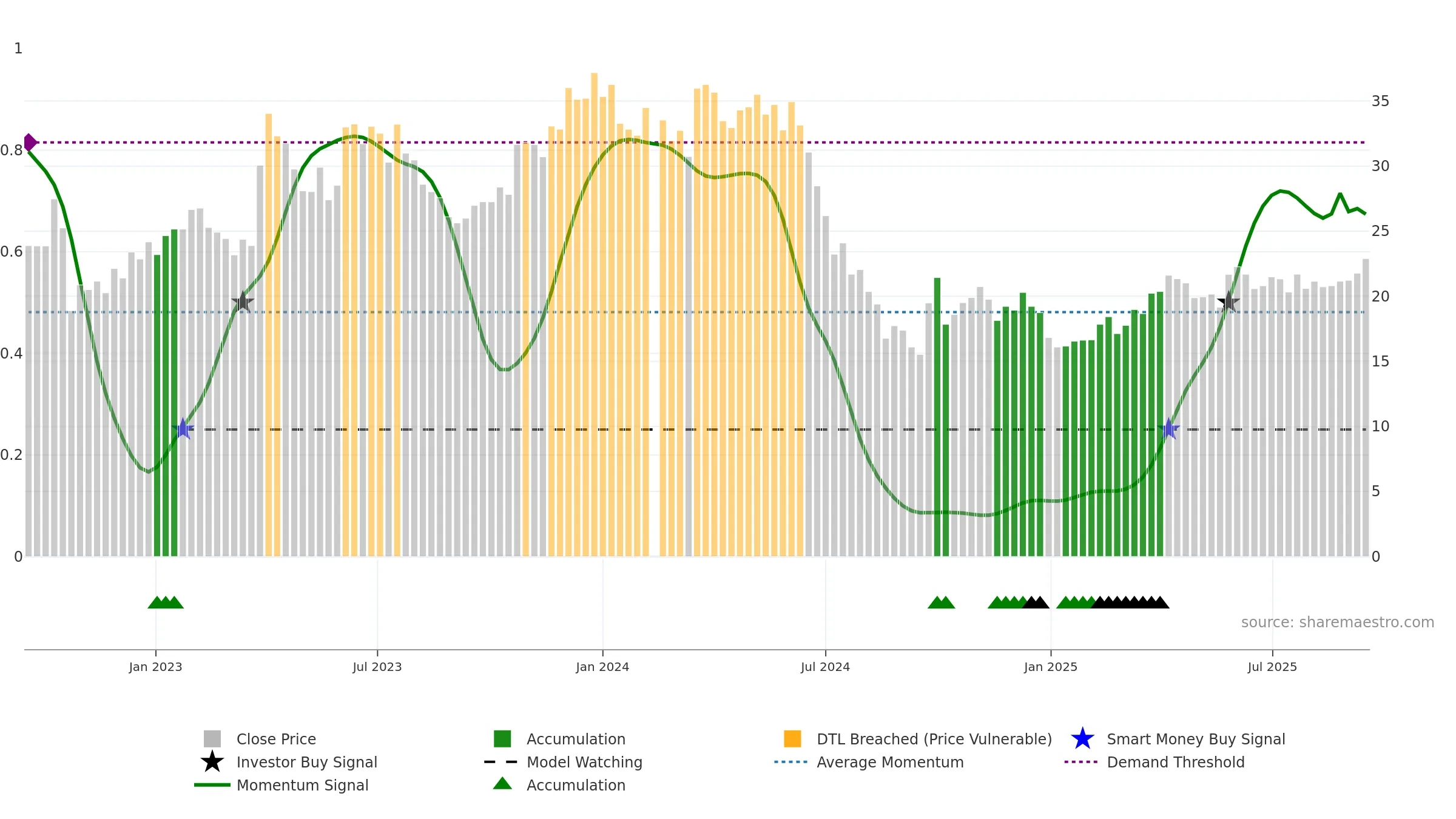Click the right axis value 25
The image size is (1456, 819).
pos(1380,231)
